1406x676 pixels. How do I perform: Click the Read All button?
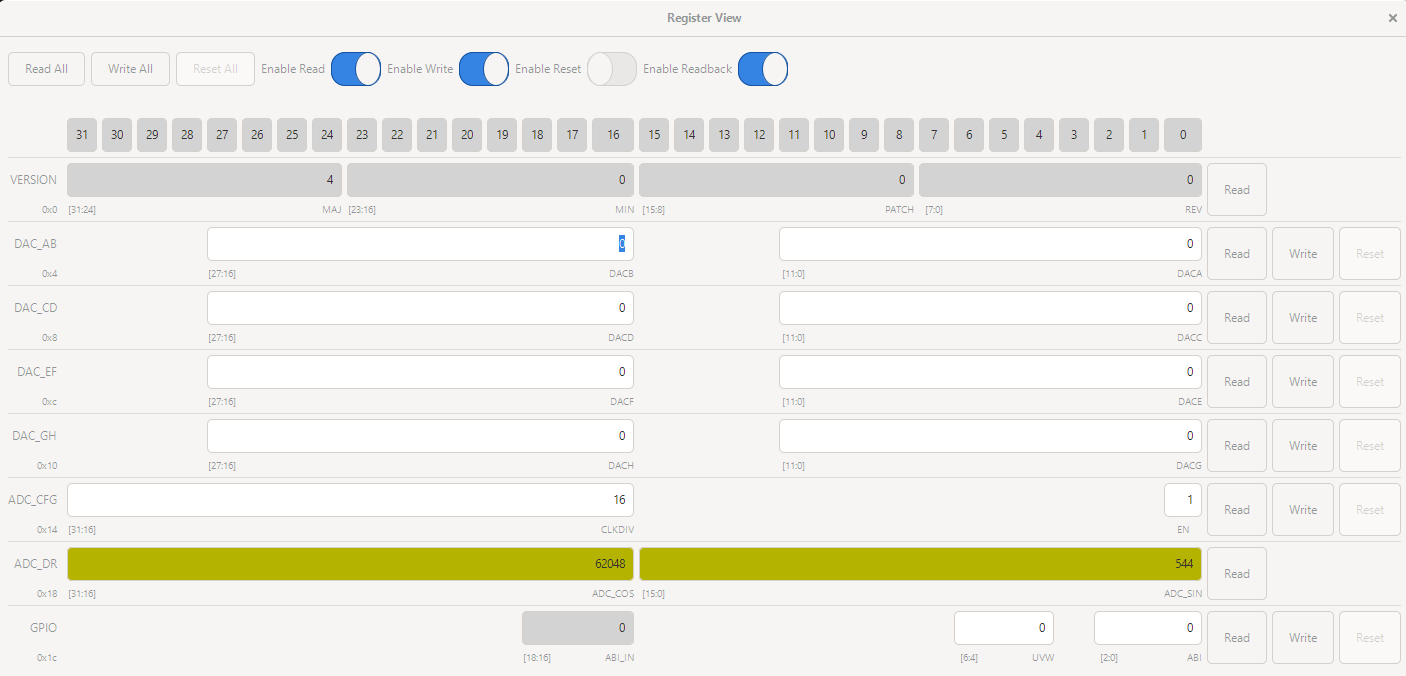46,69
